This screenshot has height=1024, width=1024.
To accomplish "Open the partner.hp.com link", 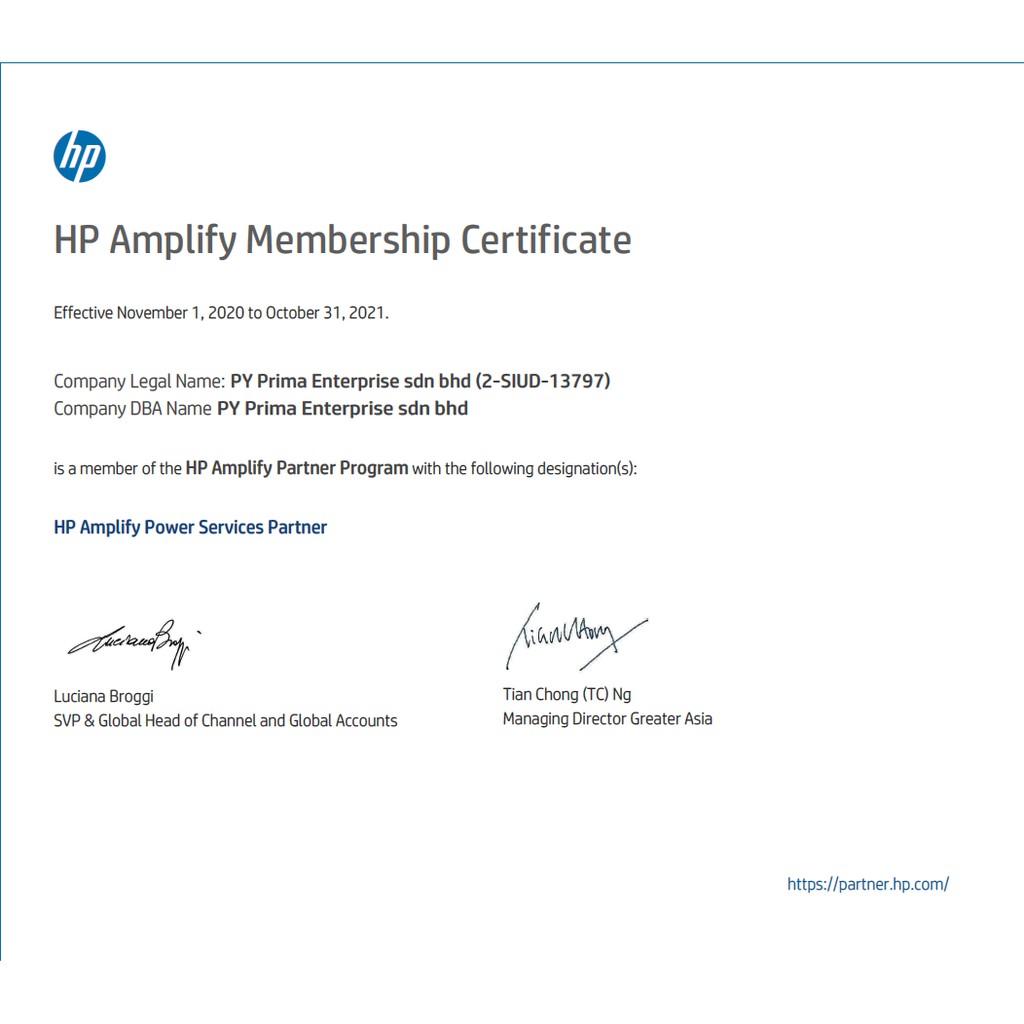I will (x=867, y=884).
